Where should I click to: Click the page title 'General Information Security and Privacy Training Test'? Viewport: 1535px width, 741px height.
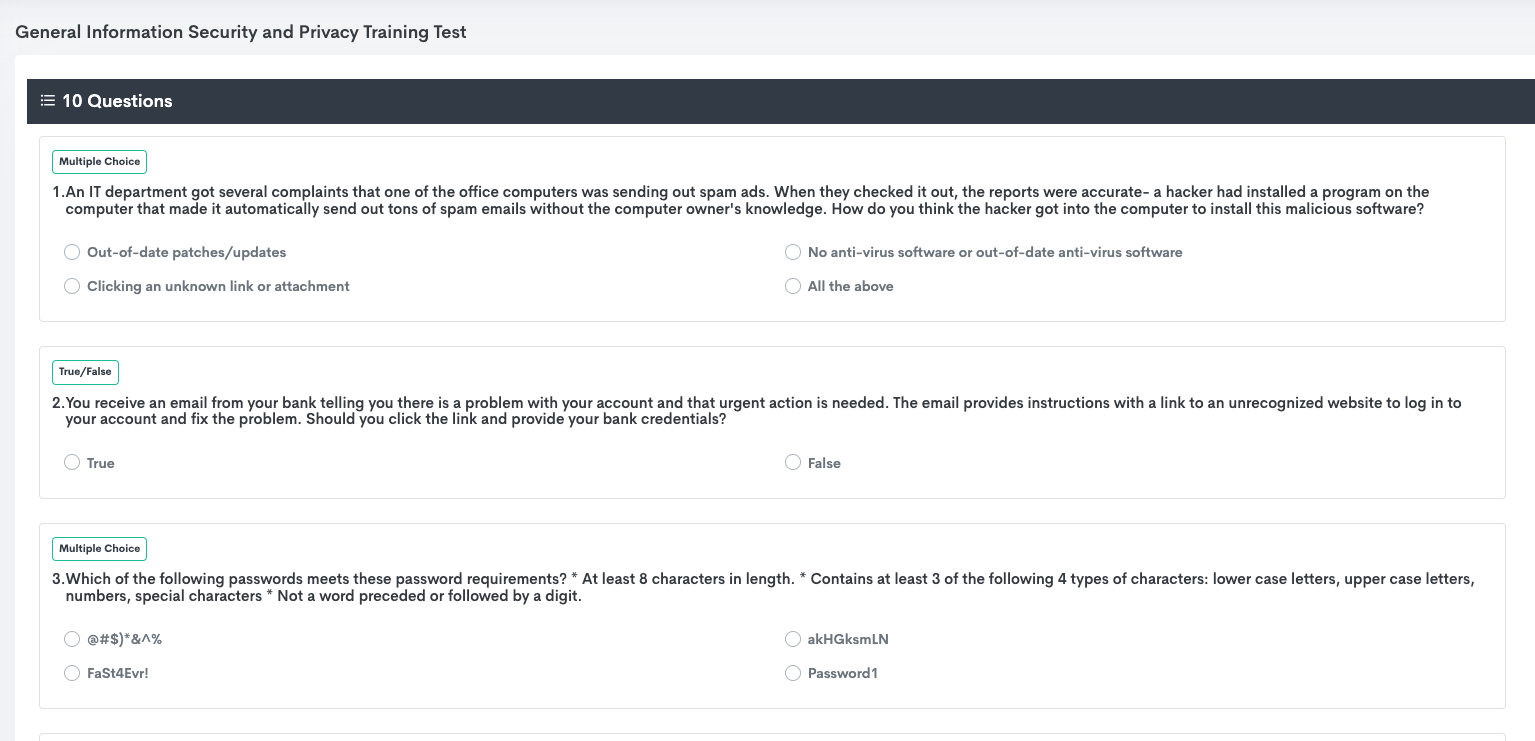pyautogui.click(x=241, y=32)
